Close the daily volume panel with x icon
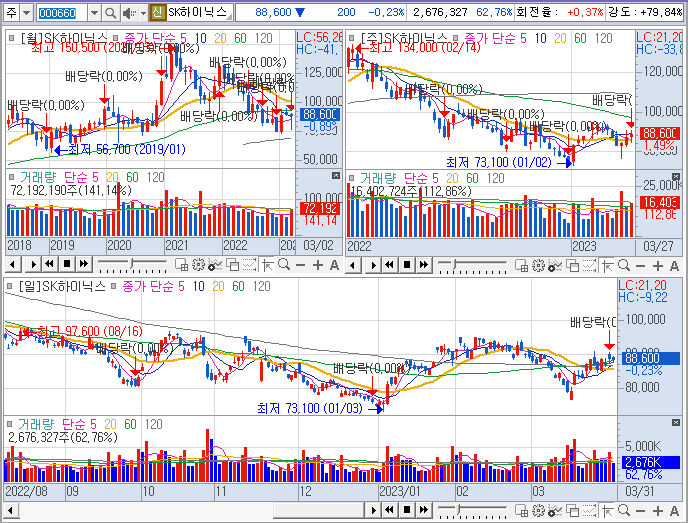 point(676,422)
